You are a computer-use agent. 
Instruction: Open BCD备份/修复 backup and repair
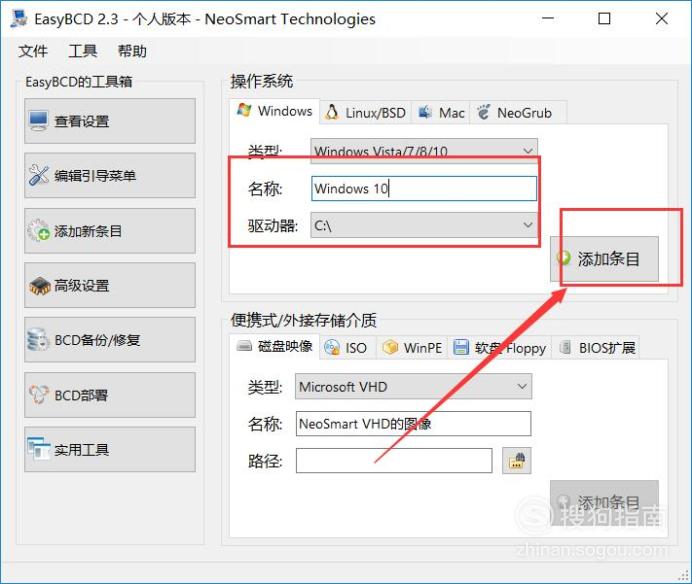pyautogui.click(x=110, y=340)
